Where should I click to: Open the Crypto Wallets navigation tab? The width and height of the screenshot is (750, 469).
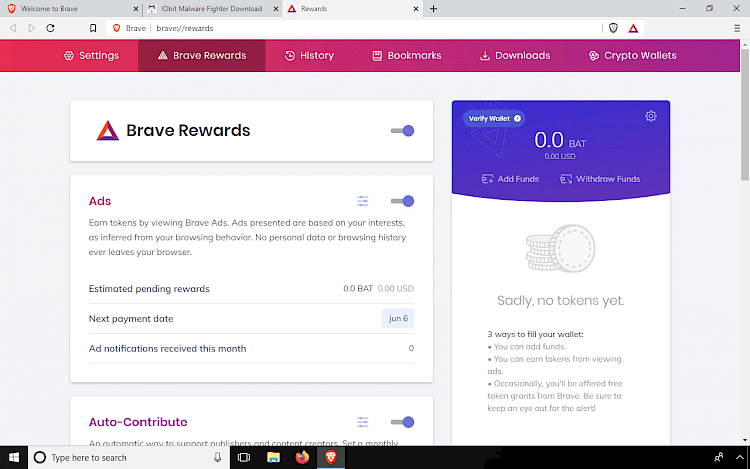632,55
